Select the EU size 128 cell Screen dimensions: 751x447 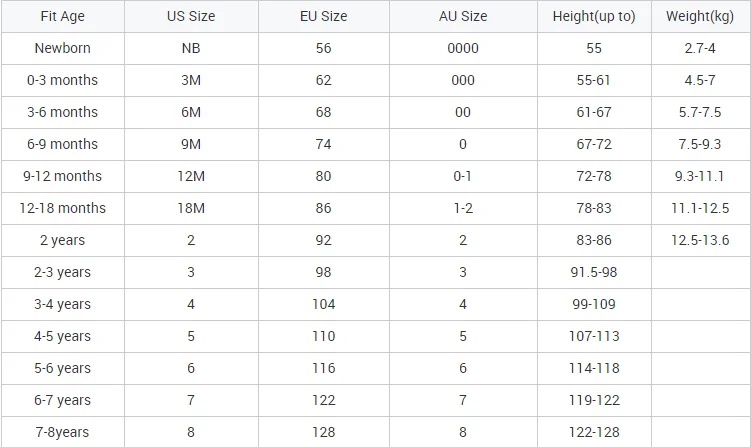323,432
